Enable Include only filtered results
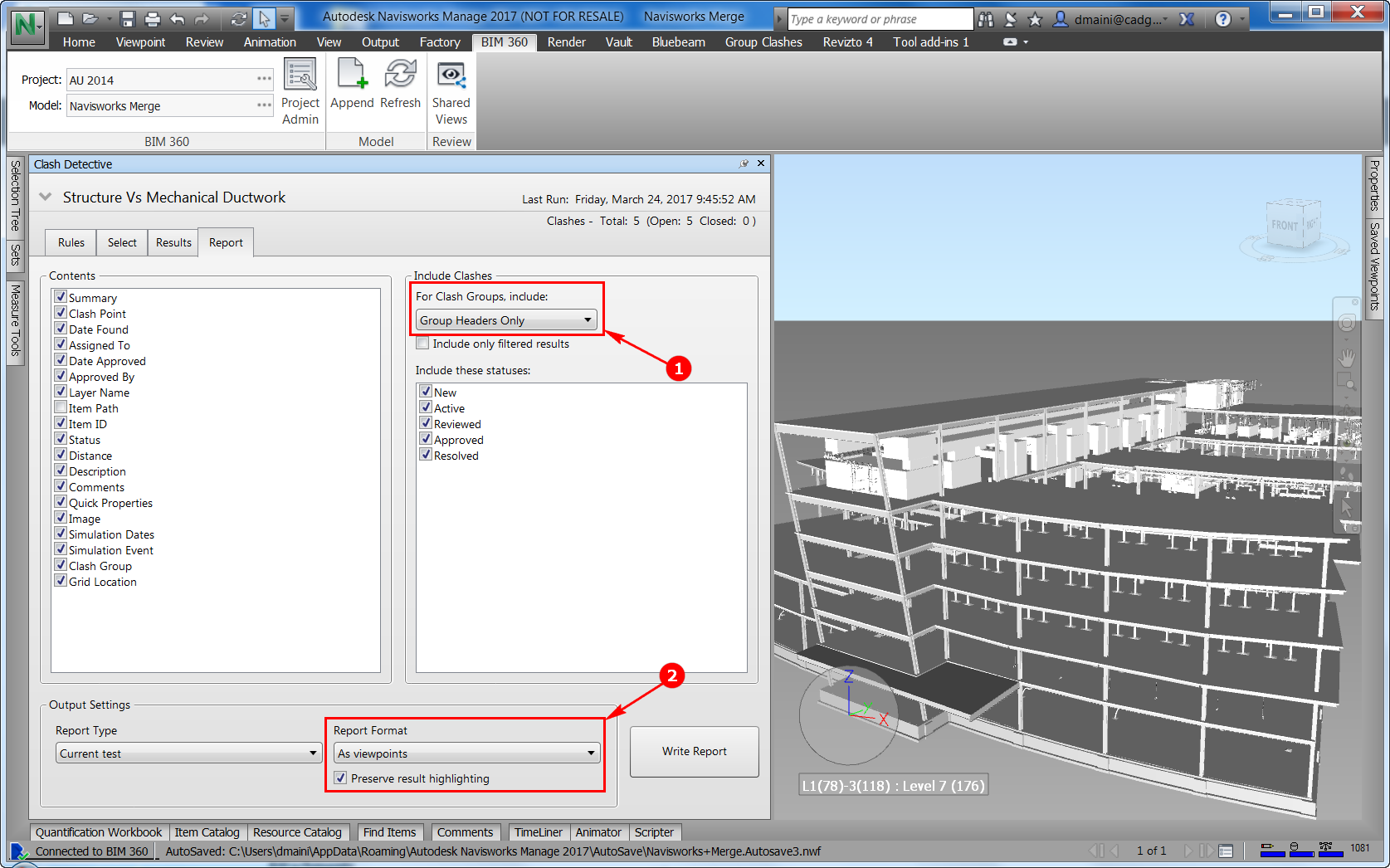This screenshot has height=868, width=1390. [423, 344]
